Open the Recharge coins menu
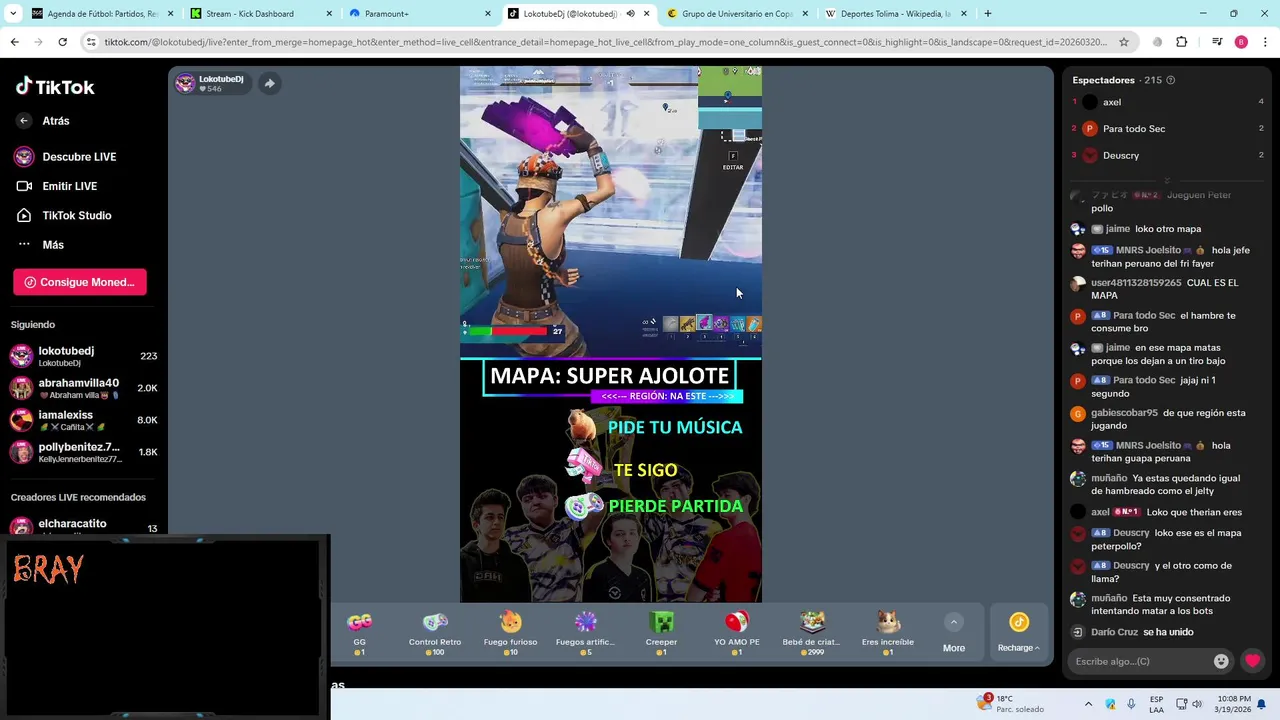Image resolution: width=1280 pixels, height=720 pixels. coord(1019,634)
